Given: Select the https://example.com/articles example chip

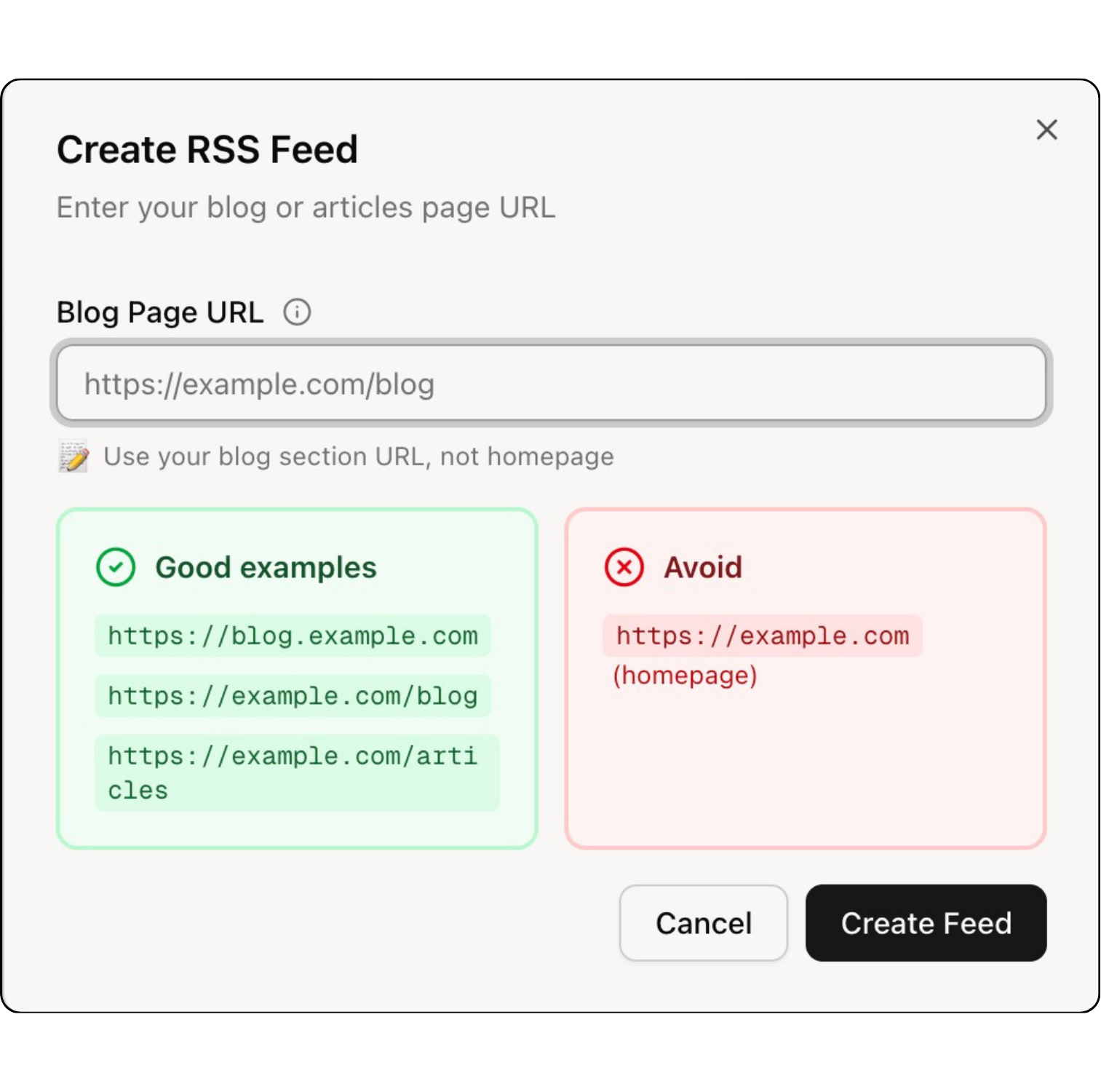Looking at the screenshot, I should coord(295,772).
